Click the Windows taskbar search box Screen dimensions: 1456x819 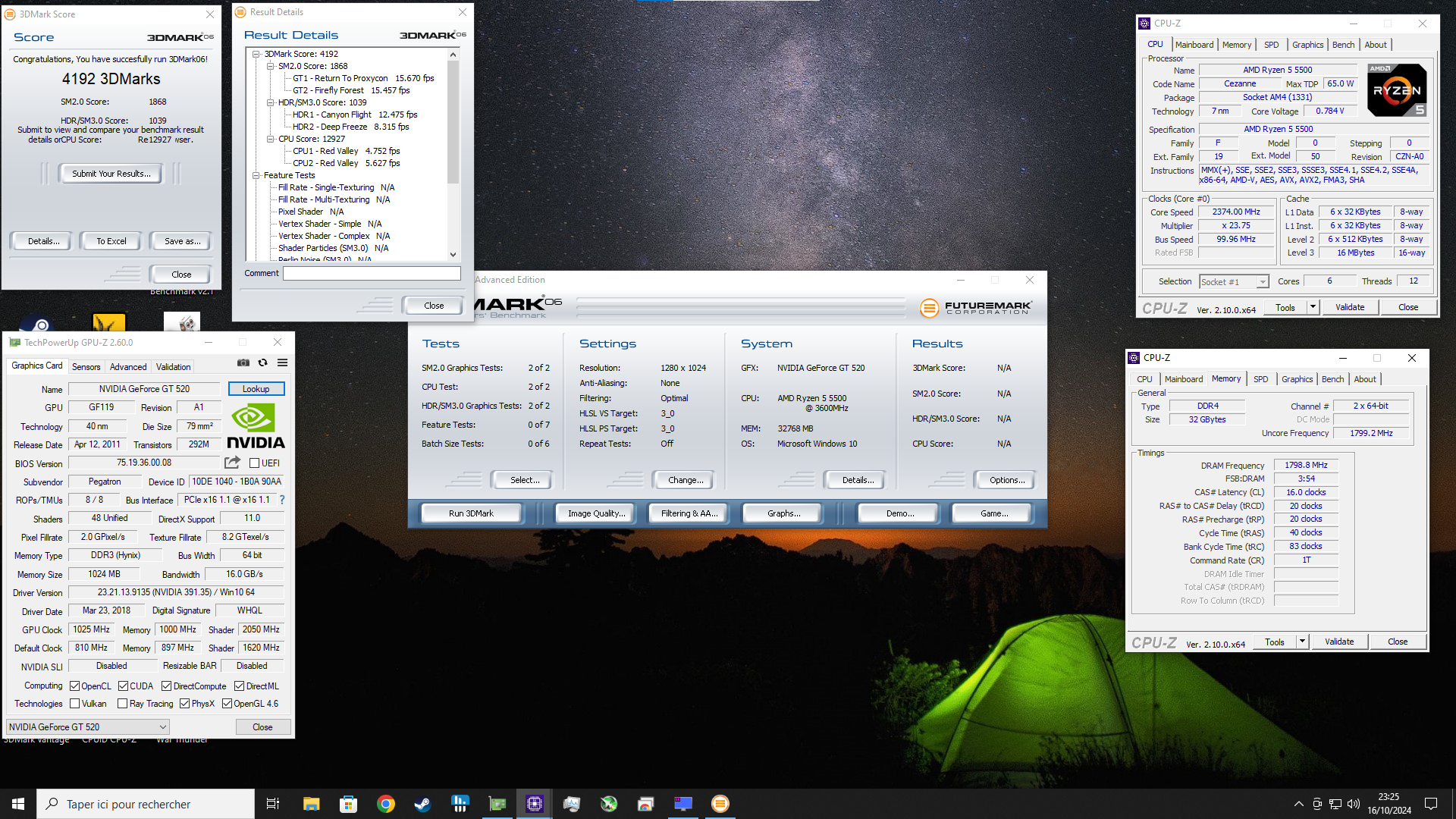146,804
